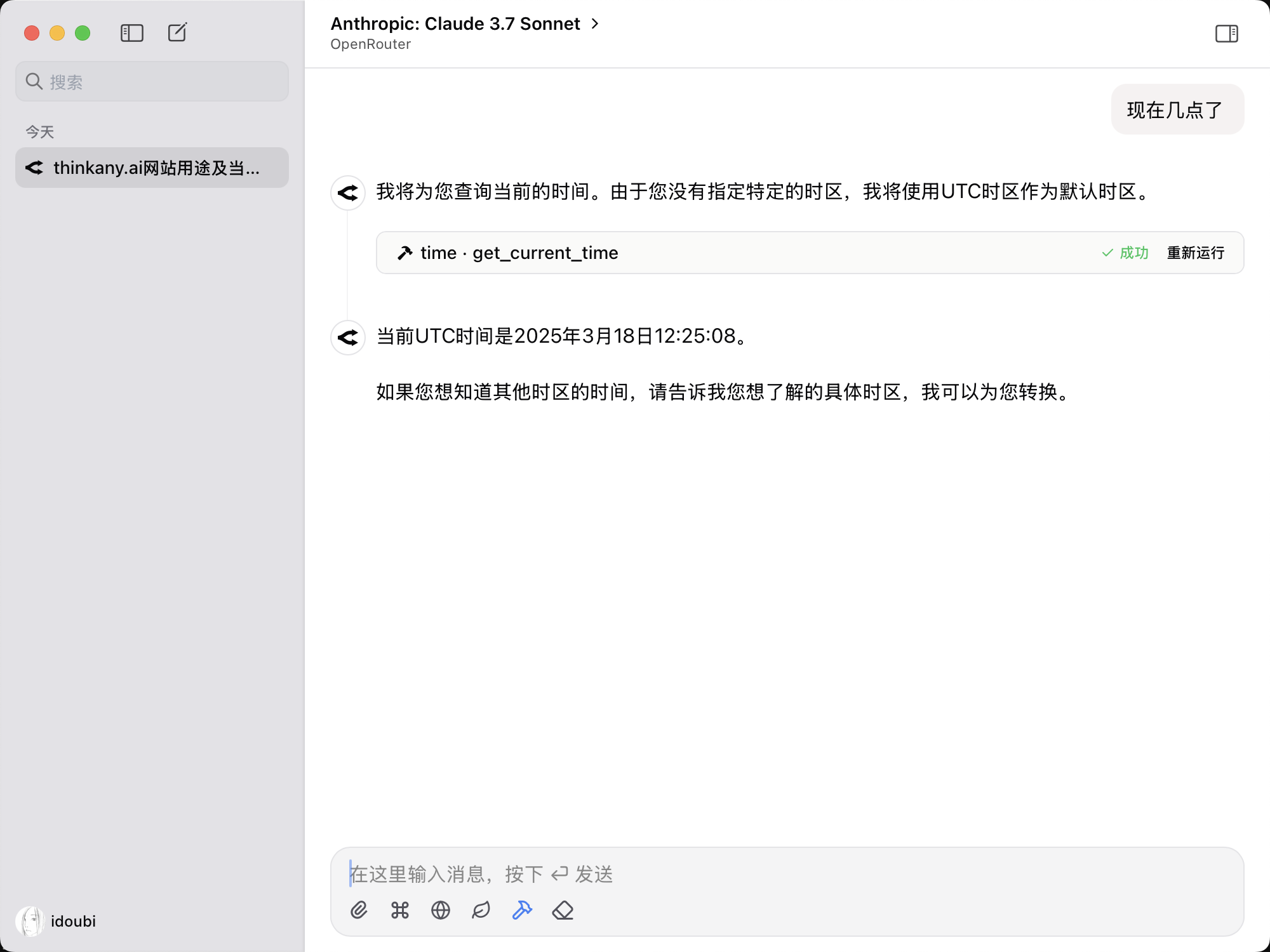Click the 现在几点了 user message bubble
Image resolution: width=1270 pixels, height=952 pixels.
coord(1177,110)
